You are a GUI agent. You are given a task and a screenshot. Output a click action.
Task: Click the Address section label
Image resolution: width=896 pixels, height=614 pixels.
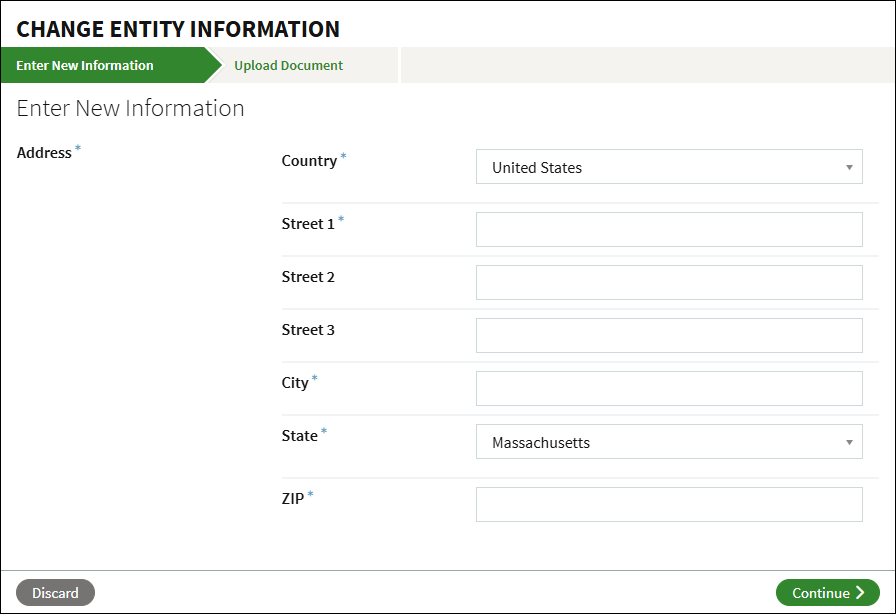44,153
